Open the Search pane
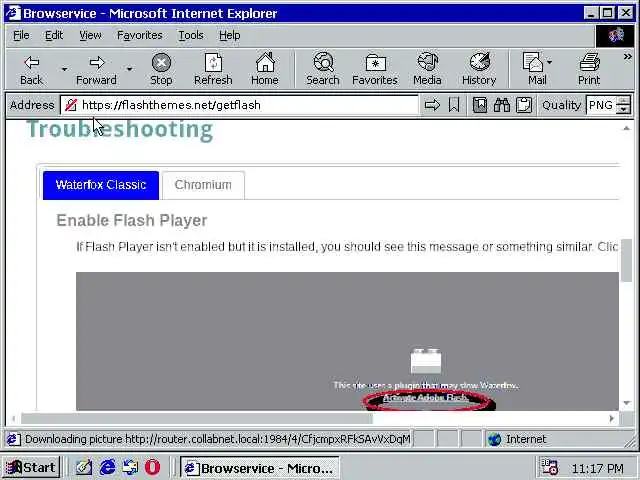Viewport: 640px width, 480px height. 323,69
